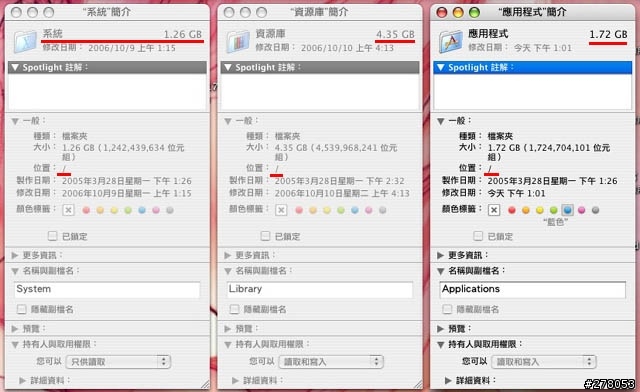640x392 pixels.
Task: Choose yellow color label in 應用程式 window
Action: coord(540,210)
